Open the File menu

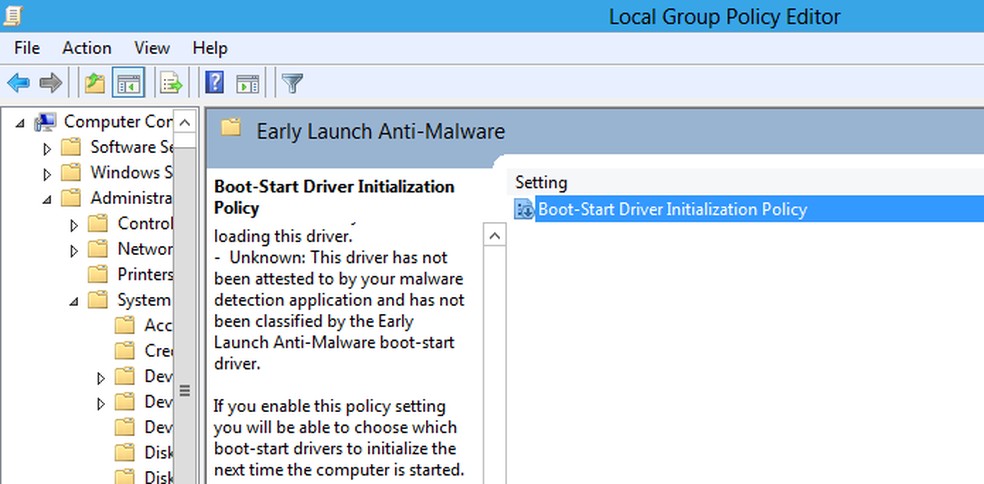tap(27, 48)
